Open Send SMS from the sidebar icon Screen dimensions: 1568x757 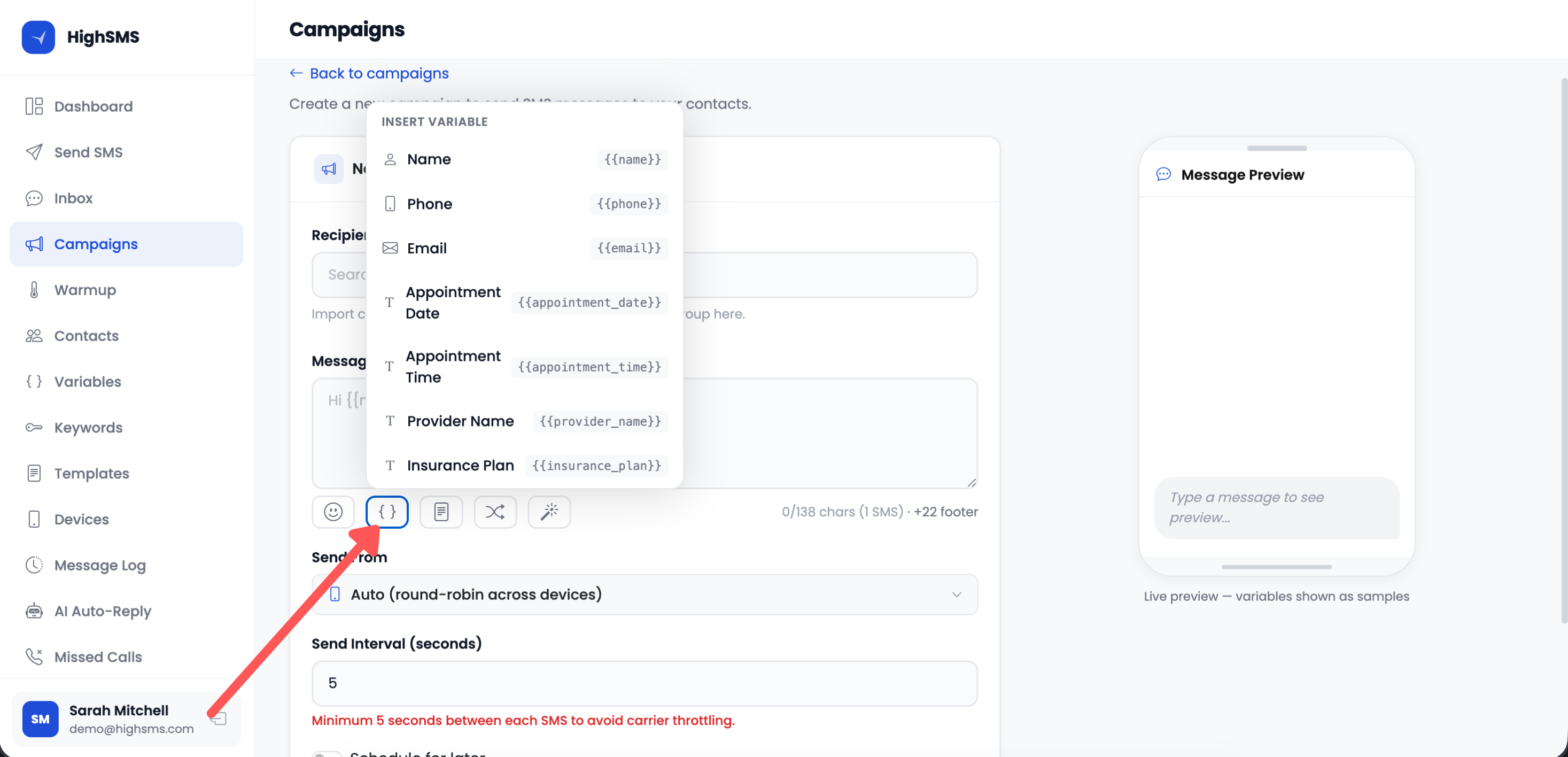pyautogui.click(x=35, y=152)
